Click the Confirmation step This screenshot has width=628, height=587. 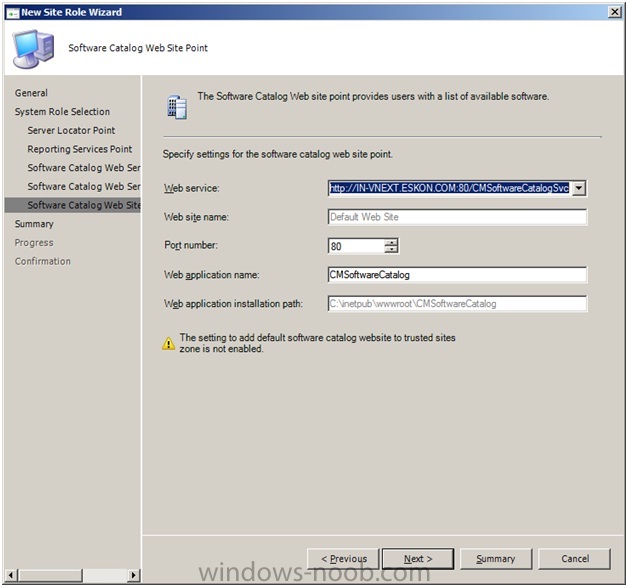(43, 261)
